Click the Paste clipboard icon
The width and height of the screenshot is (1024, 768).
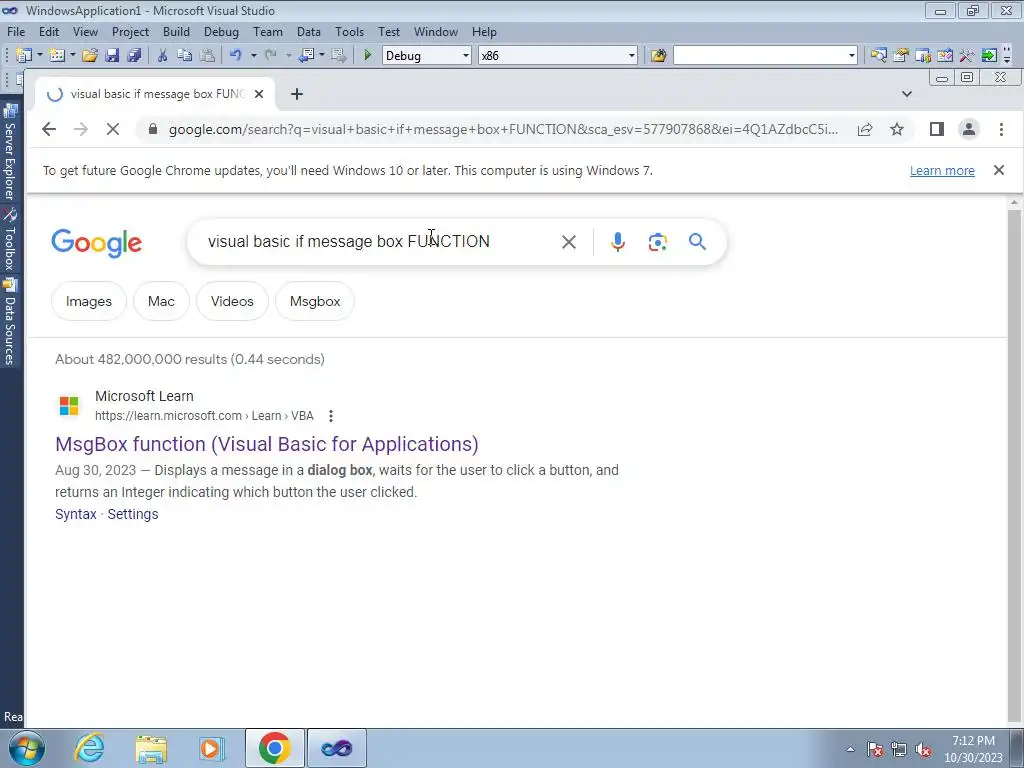207,56
